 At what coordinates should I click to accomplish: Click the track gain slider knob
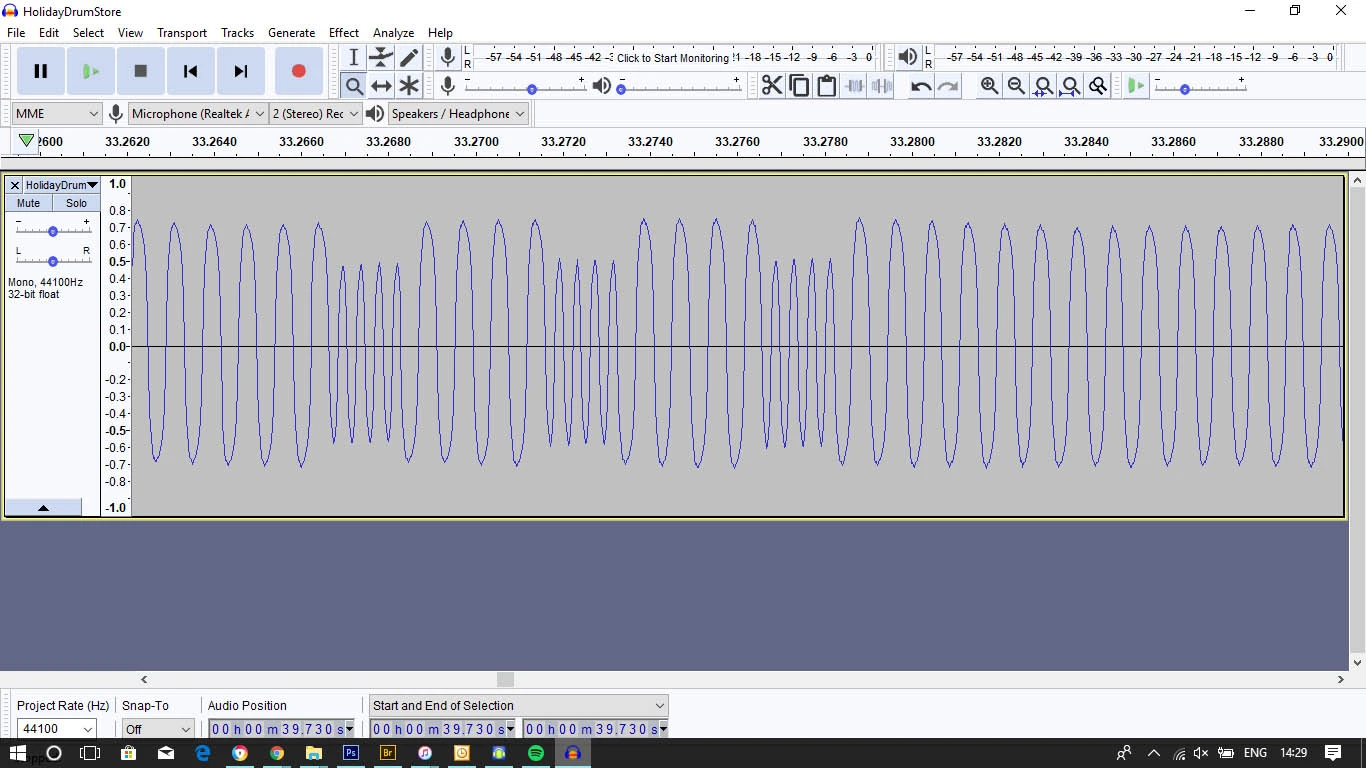coord(53,231)
